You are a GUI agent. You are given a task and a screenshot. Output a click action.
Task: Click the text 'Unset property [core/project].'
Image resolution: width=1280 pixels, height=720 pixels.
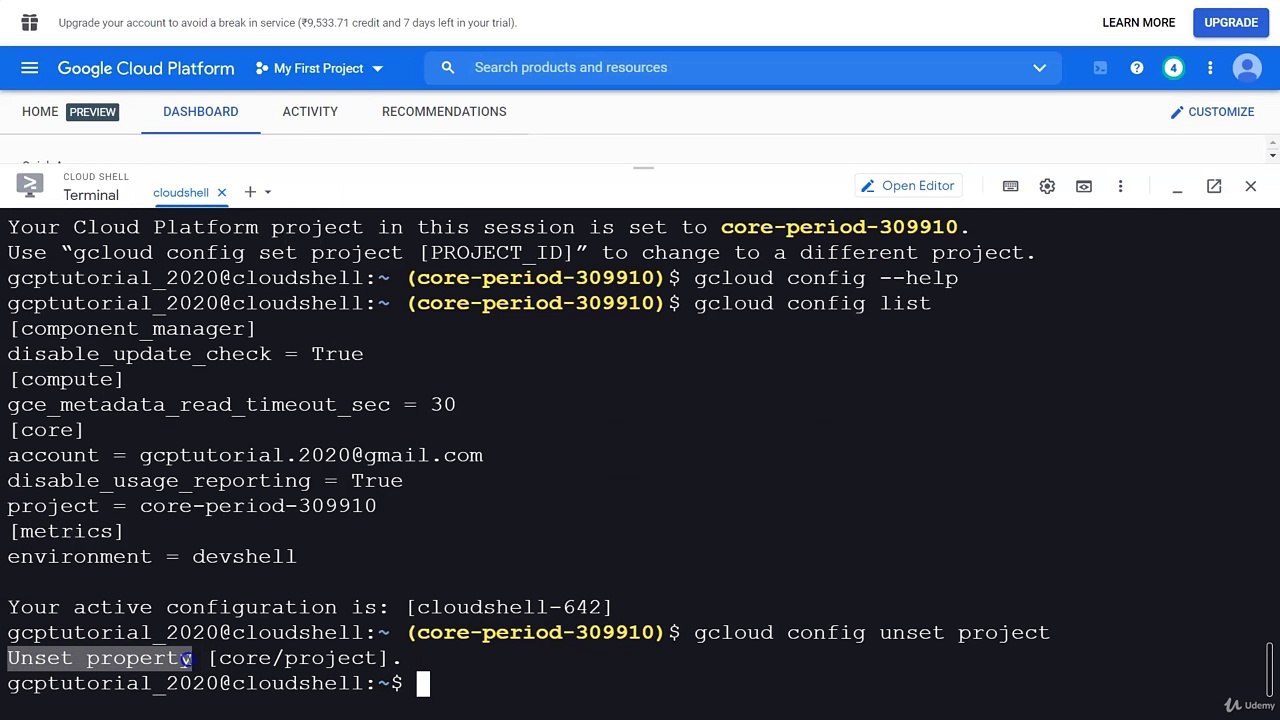pos(205,658)
